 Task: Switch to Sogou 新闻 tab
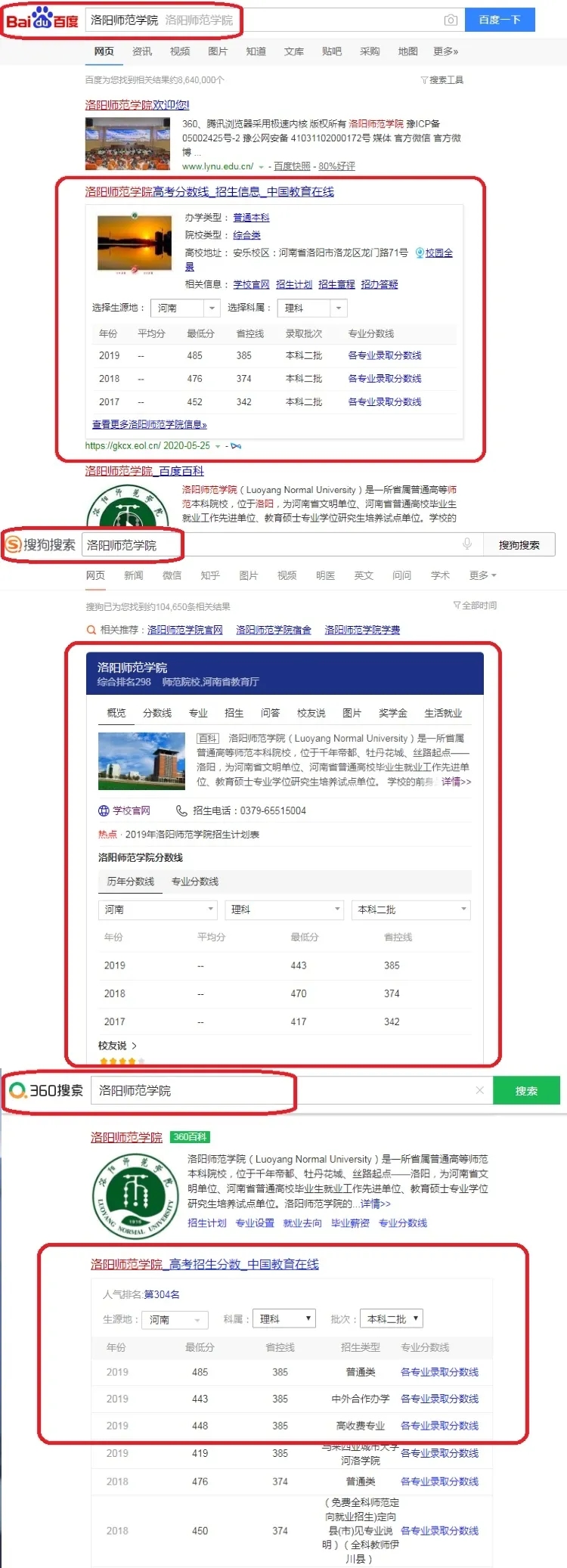pyautogui.click(x=134, y=575)
